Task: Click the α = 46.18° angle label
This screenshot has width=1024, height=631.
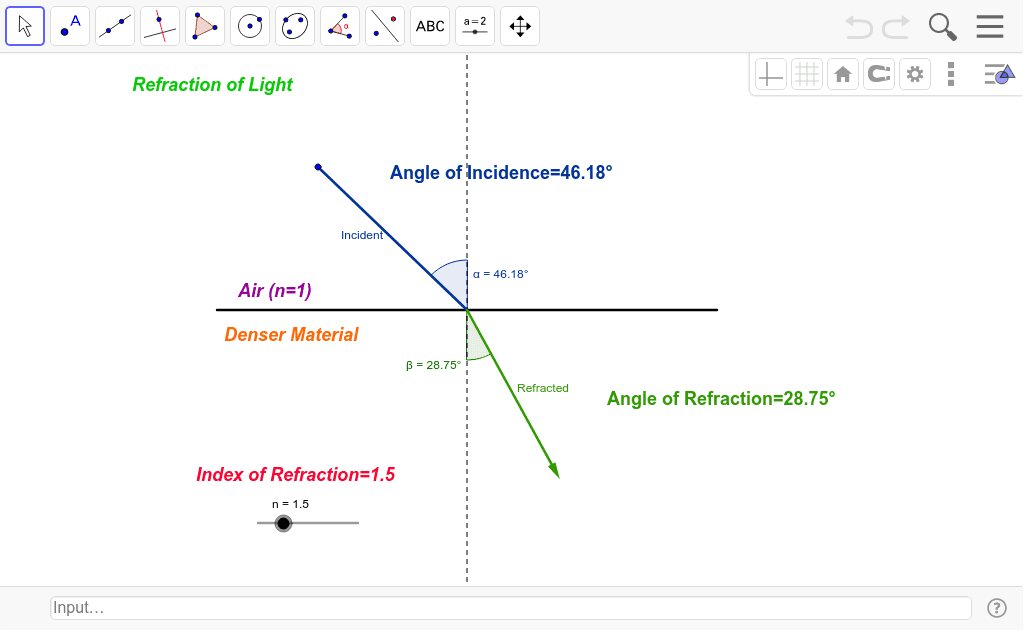Action: tap(501, 274)
